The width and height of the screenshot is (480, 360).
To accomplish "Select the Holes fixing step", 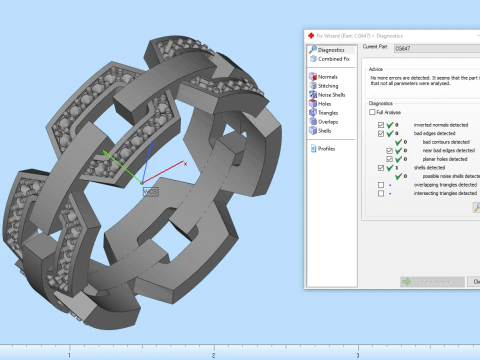I will (x=320, y=104).
